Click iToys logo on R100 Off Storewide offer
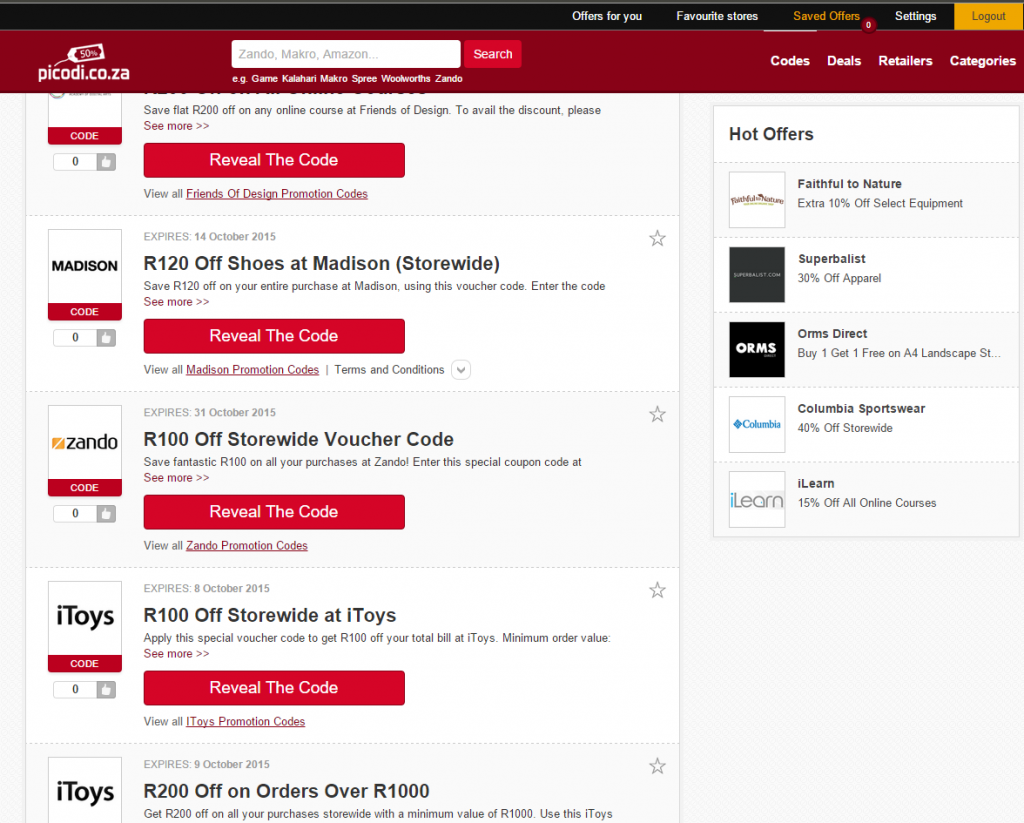The width and height of the screenshot is (1024, 823). pyautogui.click(x=85, y=618)
